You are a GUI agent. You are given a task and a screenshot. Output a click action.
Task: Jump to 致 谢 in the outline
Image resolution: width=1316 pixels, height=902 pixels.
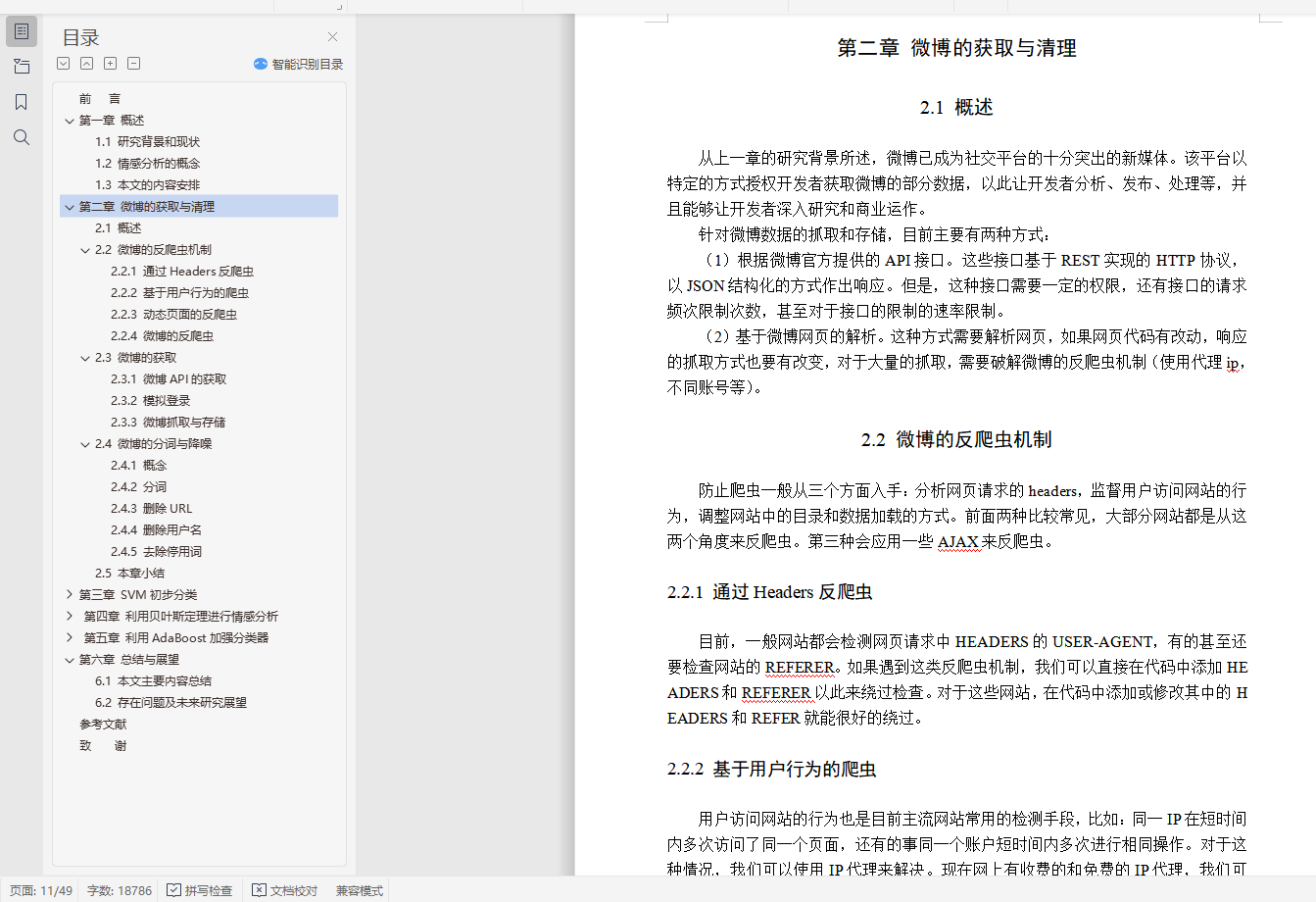(x=103, y=746)
